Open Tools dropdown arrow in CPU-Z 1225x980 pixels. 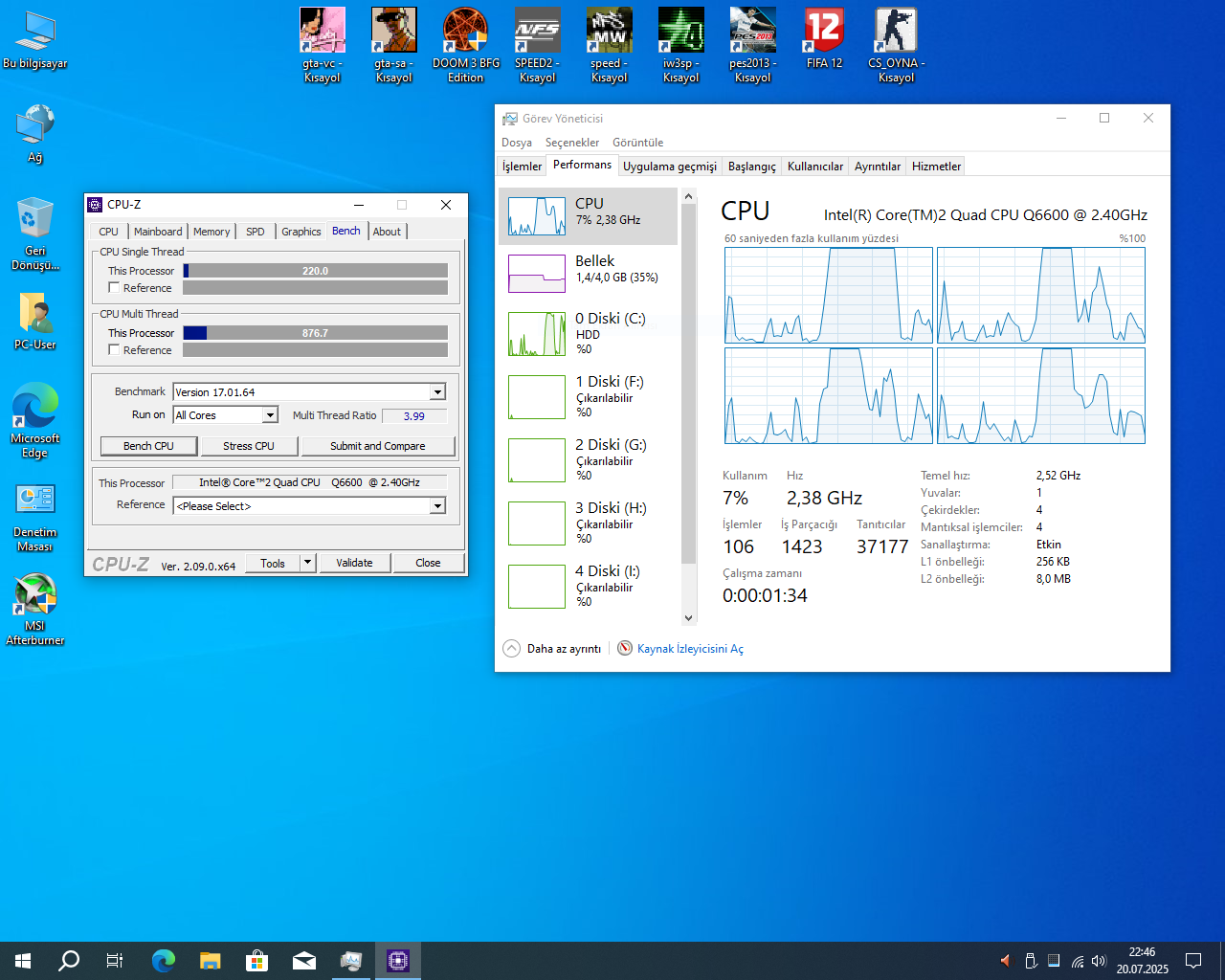(307, 564)
